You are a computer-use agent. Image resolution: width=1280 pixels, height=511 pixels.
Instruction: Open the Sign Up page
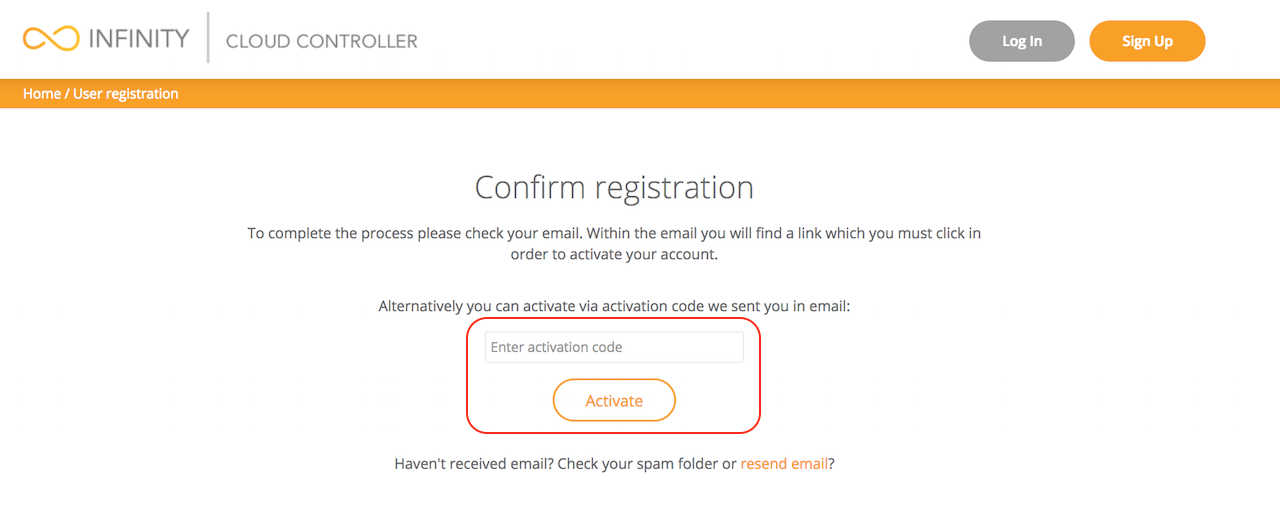(x=1147, y=41)
